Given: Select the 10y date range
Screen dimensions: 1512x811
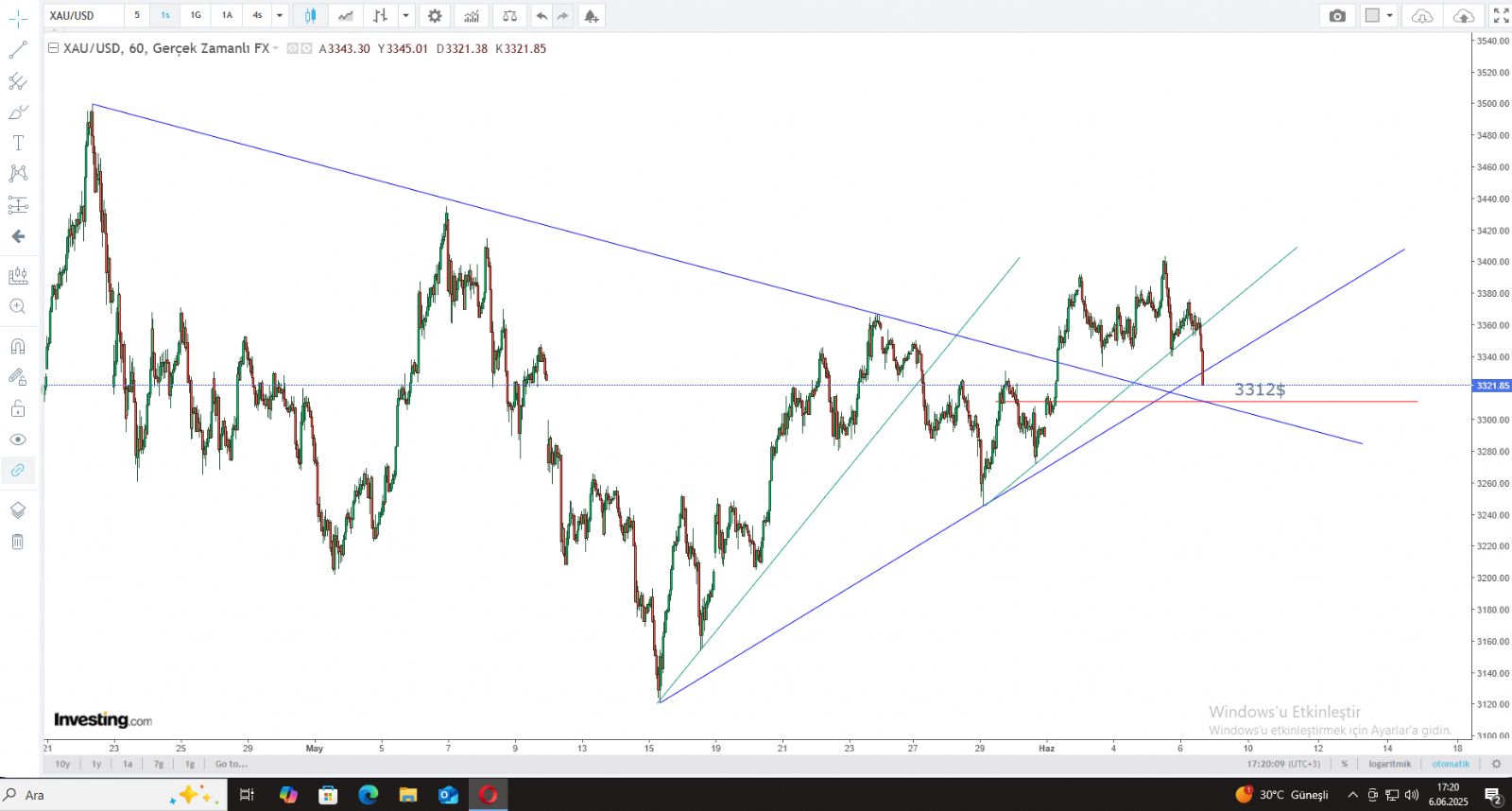Looking at the screenshot, I should (x=62, y=764).
